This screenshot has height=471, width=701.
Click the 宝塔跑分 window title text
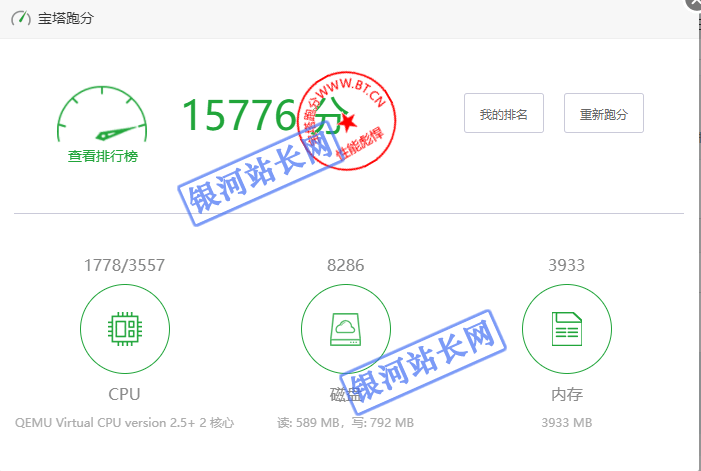[x=66, y=18]
